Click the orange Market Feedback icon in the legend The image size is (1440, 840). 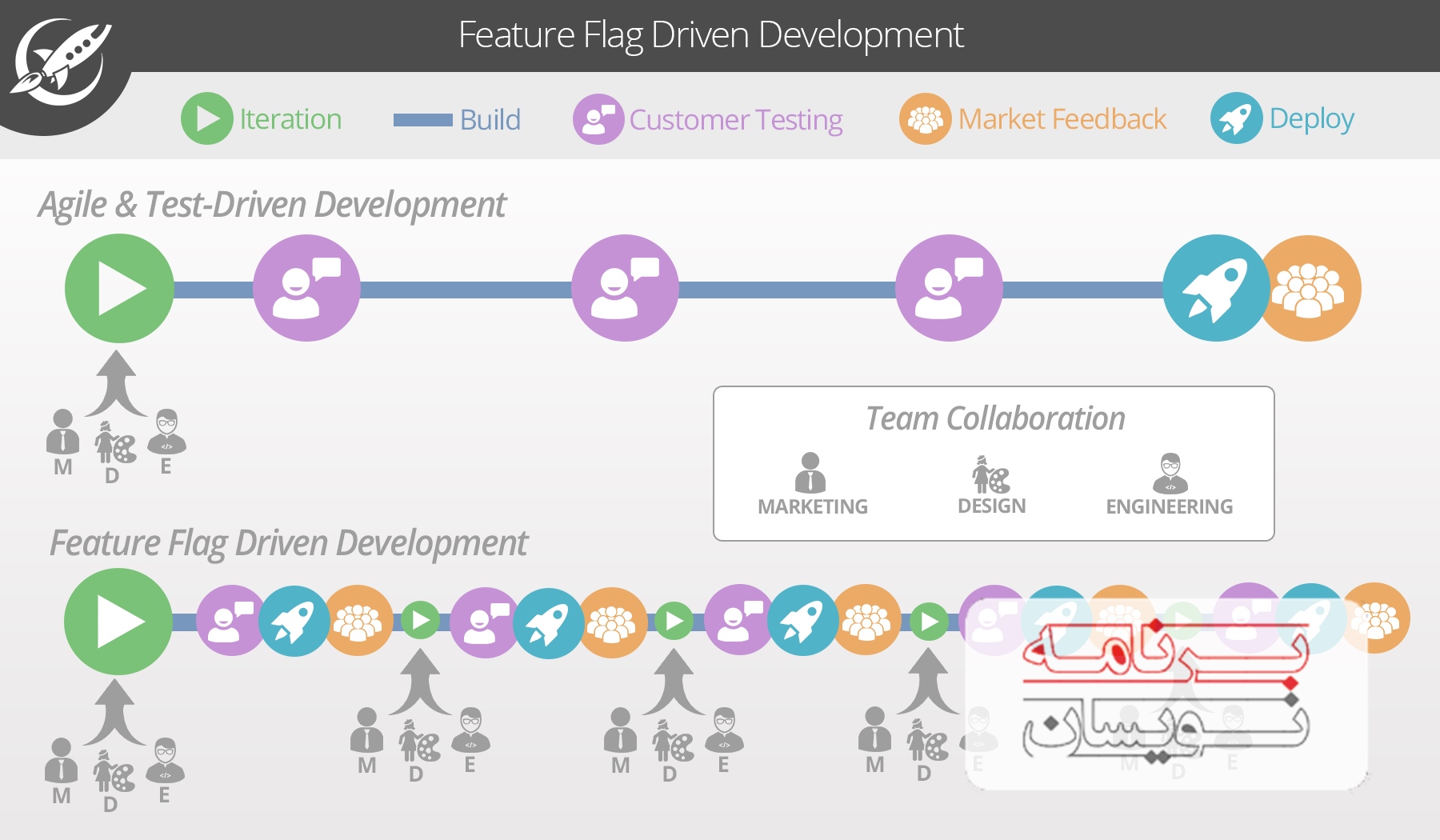click(926, 119)
